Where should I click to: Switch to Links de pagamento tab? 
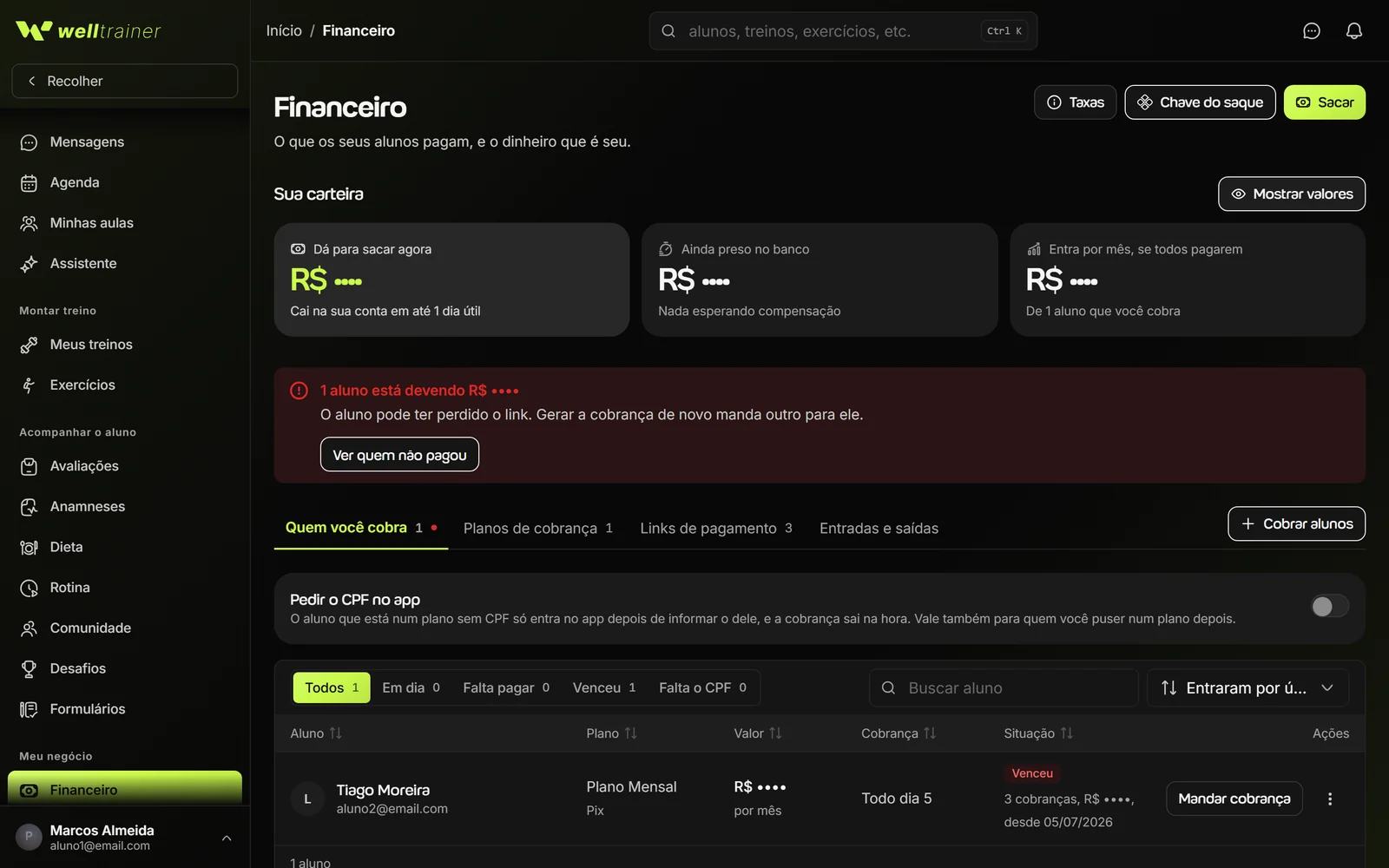point(716,528)
